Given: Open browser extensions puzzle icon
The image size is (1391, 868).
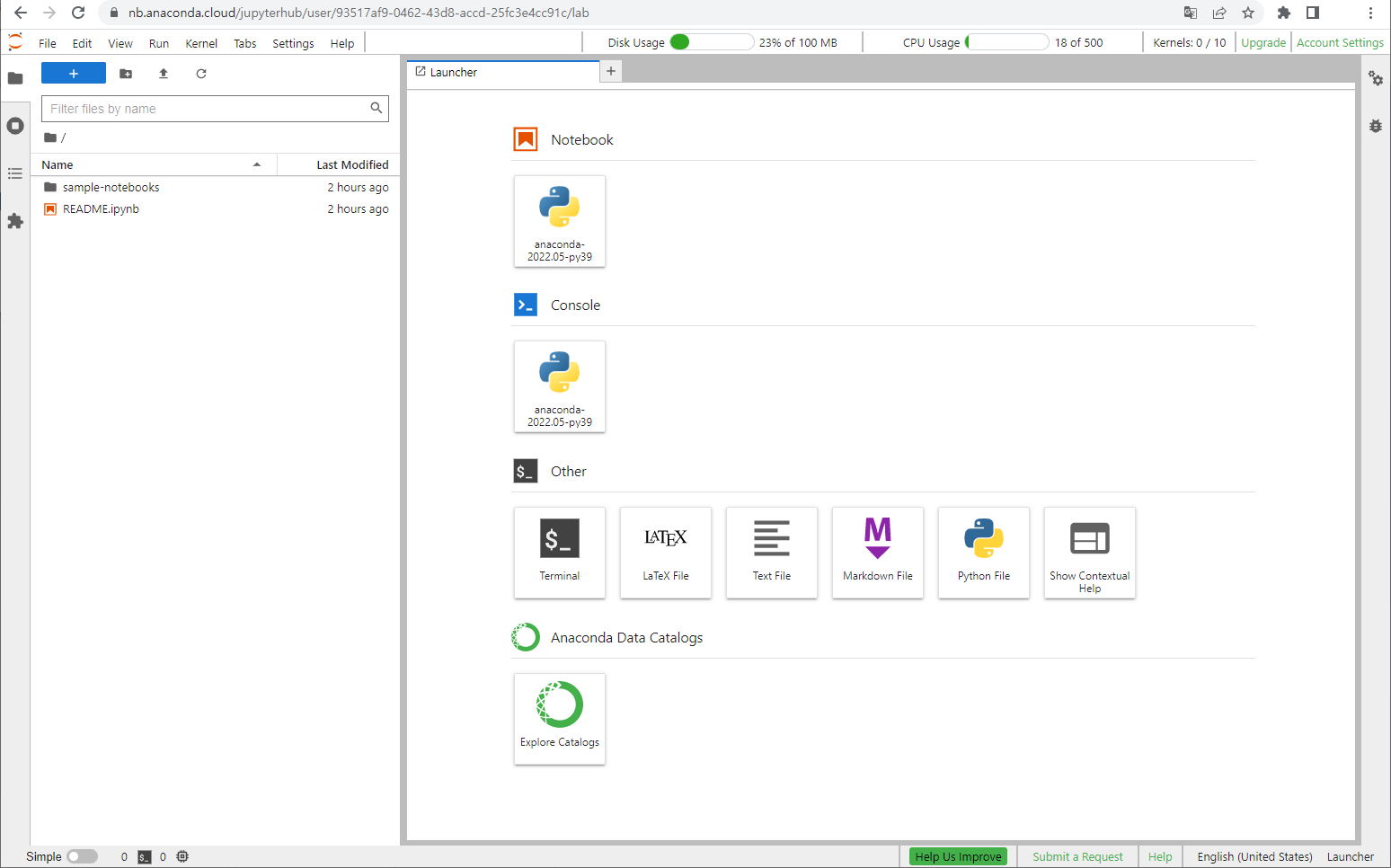Looking at the screenshot, I should click(x=1284, y=13).
